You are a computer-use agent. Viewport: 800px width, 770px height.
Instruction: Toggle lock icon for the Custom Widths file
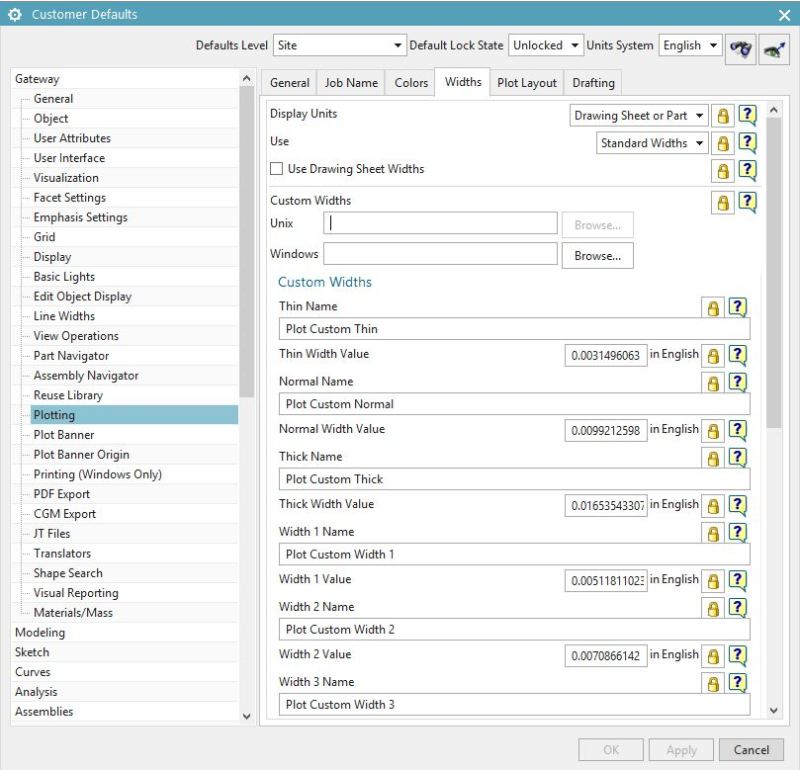(723, 203)
